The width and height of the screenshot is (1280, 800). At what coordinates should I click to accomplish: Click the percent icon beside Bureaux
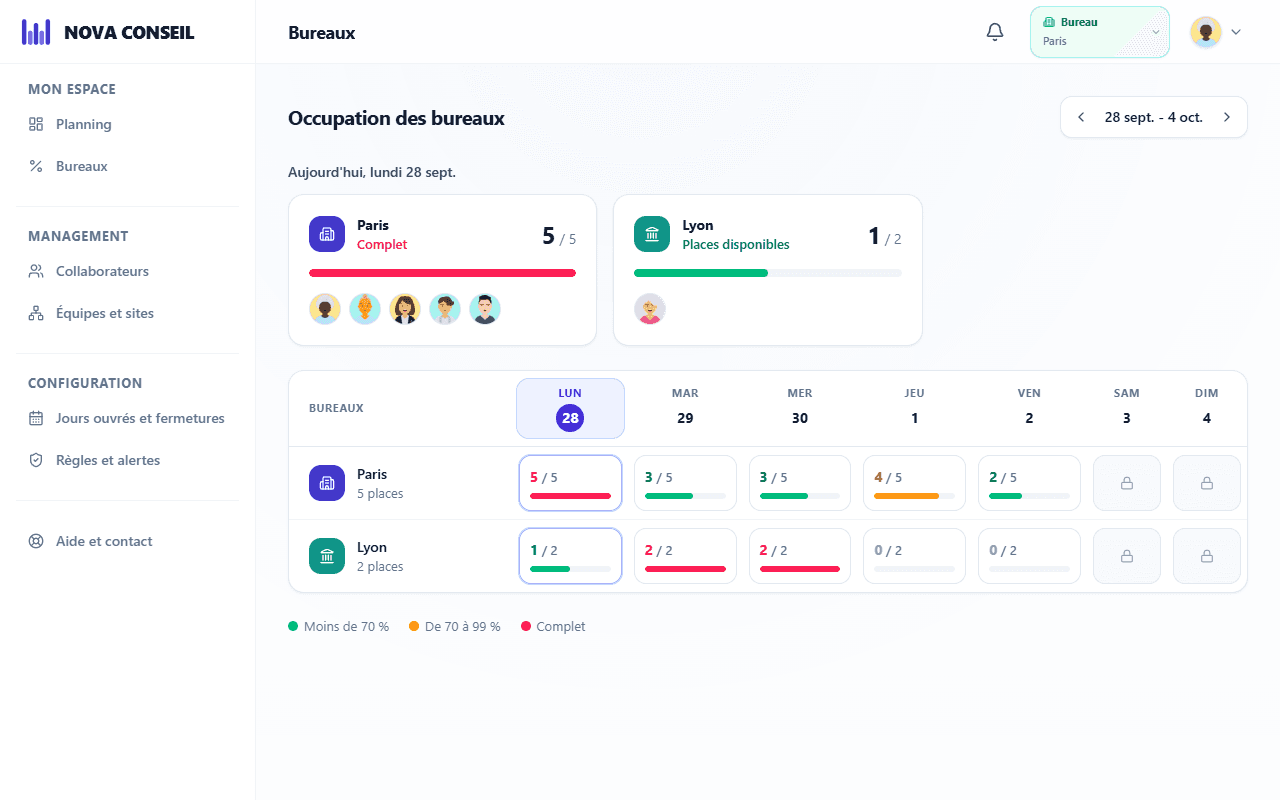click(x=36, y=166)
